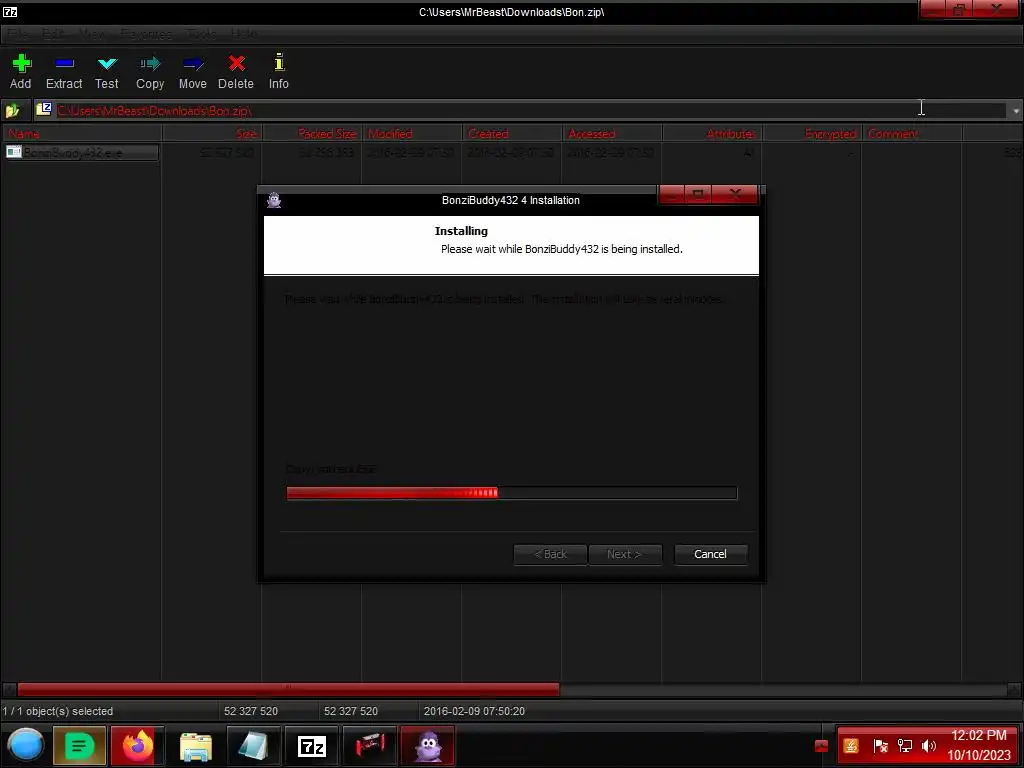Click the network icon in the system tray

904,746
